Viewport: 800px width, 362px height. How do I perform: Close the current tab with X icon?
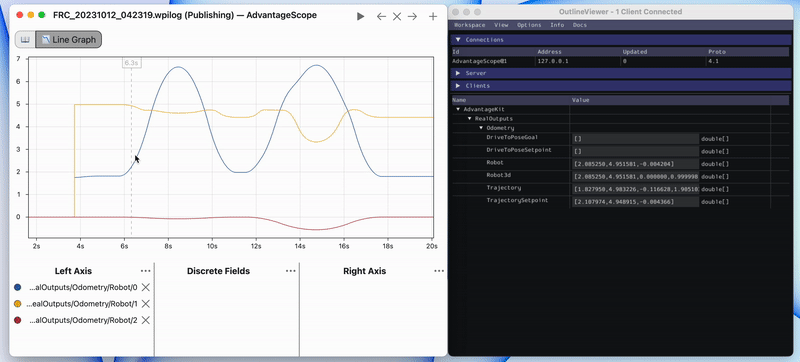(x=396, y=16)
